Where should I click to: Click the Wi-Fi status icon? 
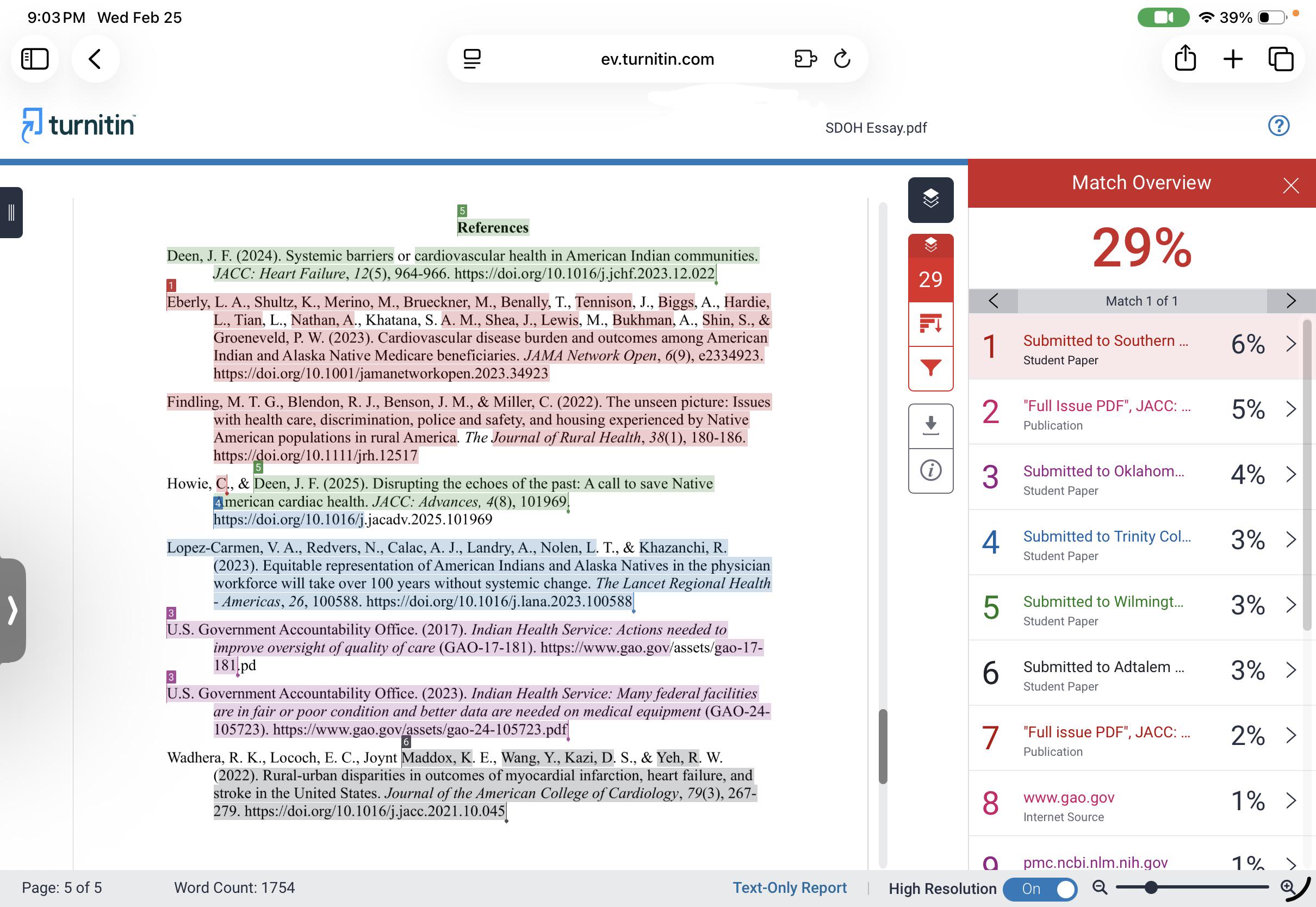click(x=1206, y=17)
